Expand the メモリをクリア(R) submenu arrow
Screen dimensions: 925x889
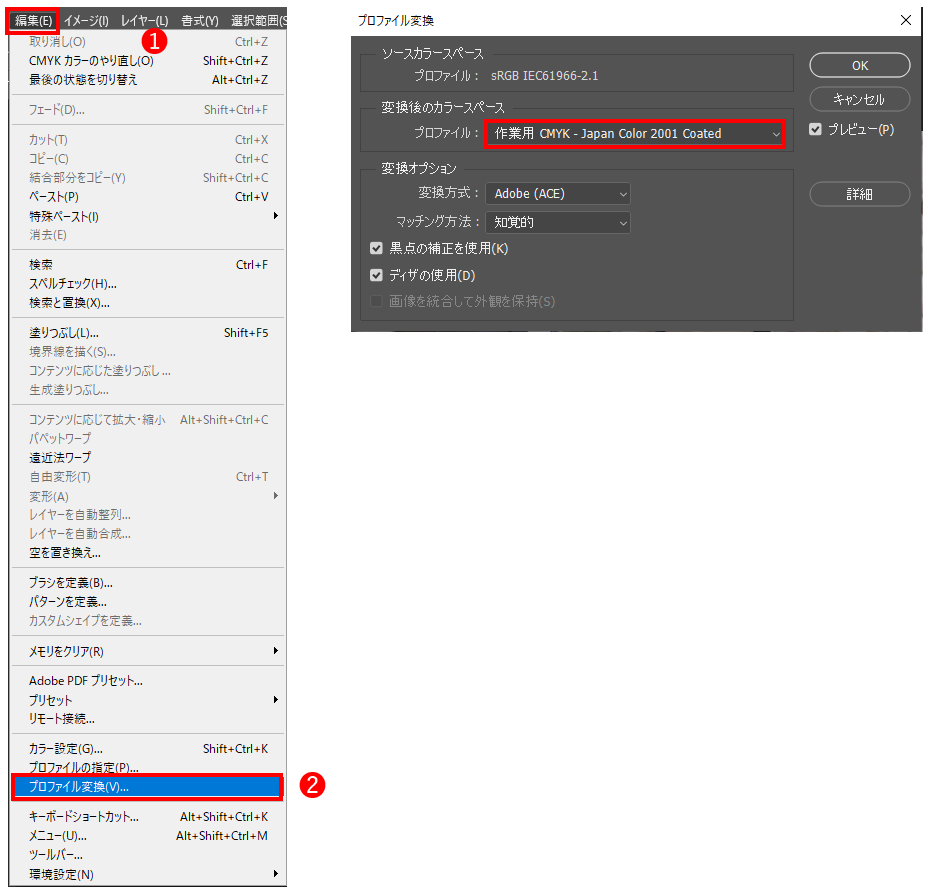275,651
